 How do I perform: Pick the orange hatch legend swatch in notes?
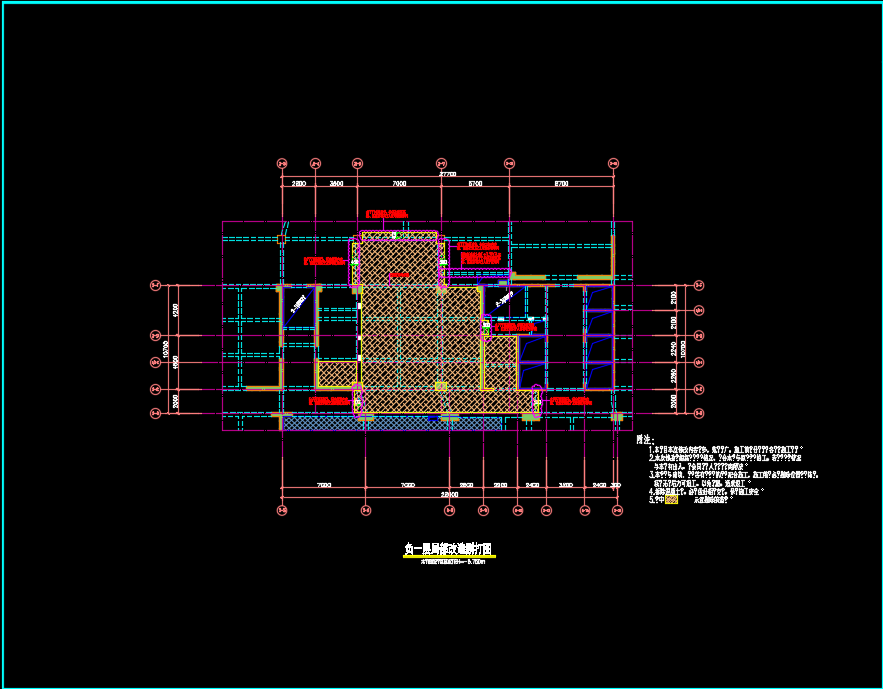click(x=671, y=499)
